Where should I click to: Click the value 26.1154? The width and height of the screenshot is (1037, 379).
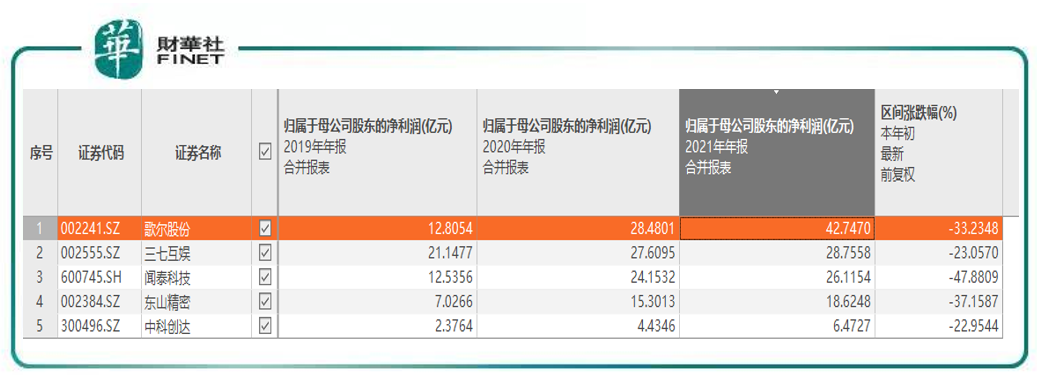point(848,278)
